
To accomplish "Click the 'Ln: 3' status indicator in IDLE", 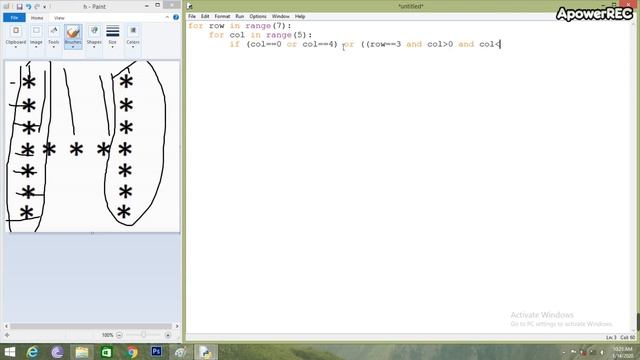I will tap(611, 338).
